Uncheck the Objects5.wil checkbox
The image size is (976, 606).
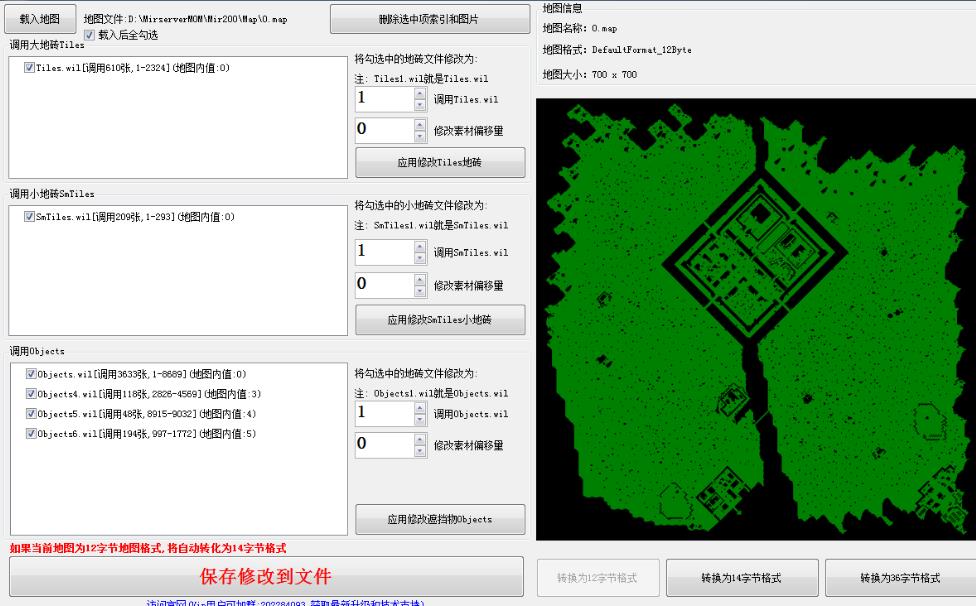[31, 414]
